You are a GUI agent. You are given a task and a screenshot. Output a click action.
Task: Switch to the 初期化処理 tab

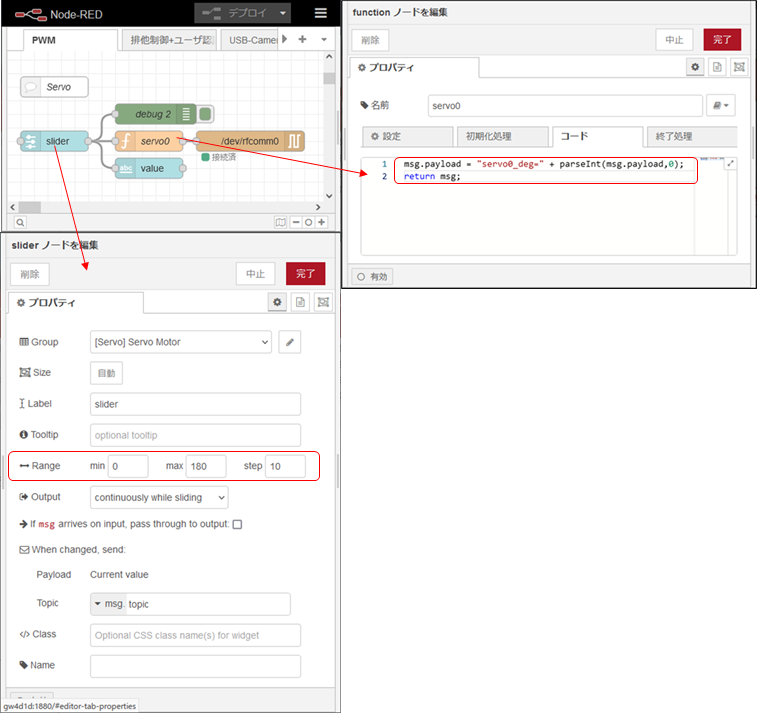click(501, 136)
